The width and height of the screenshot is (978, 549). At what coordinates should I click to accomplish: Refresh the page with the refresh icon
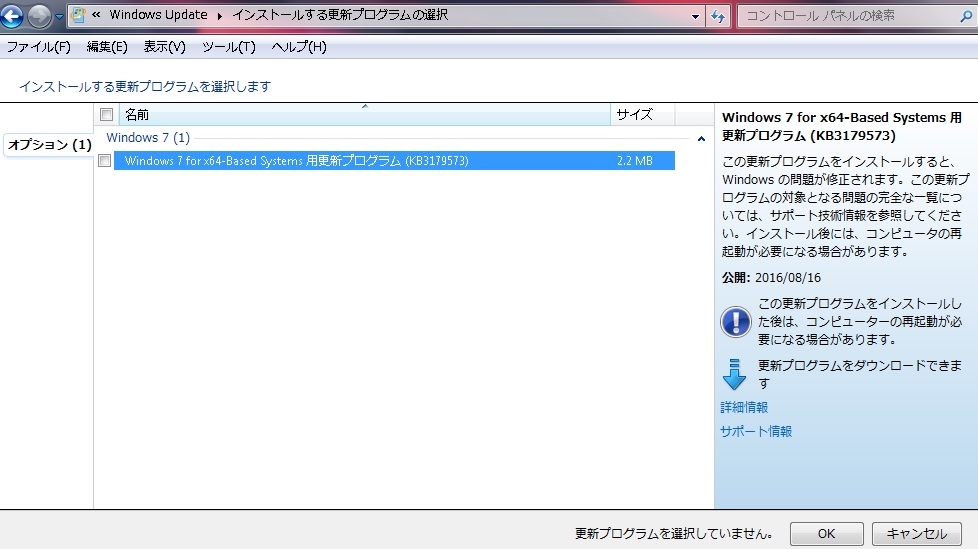[718, 16]
